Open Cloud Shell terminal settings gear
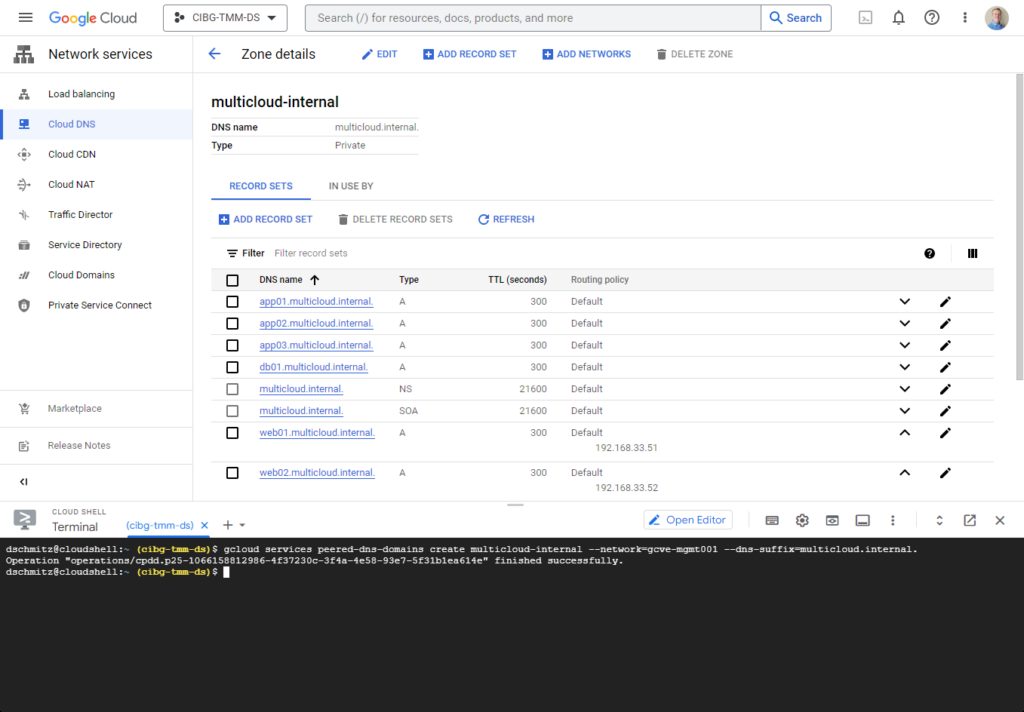The image size is (1024, 712). pyautogui.click(x=802, y=521)
